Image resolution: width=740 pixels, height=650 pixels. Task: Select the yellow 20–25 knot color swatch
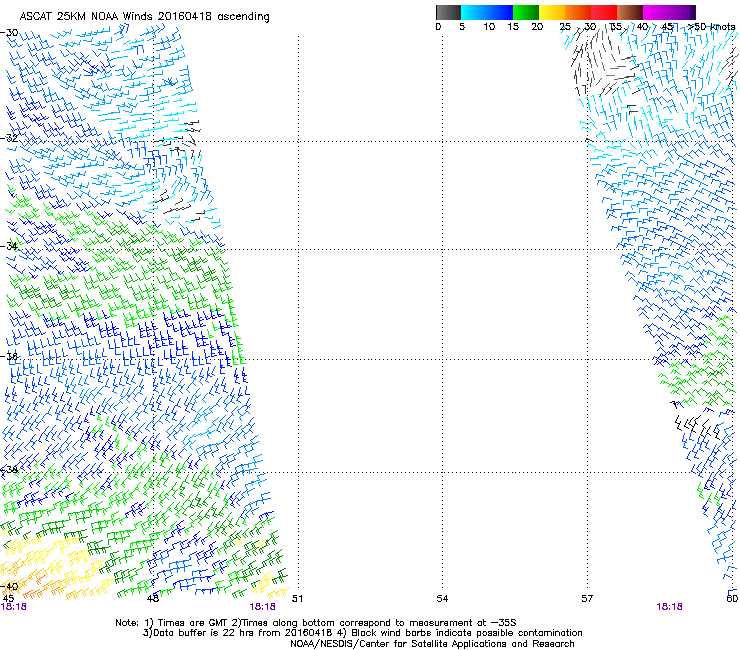[x=552, y=12]
